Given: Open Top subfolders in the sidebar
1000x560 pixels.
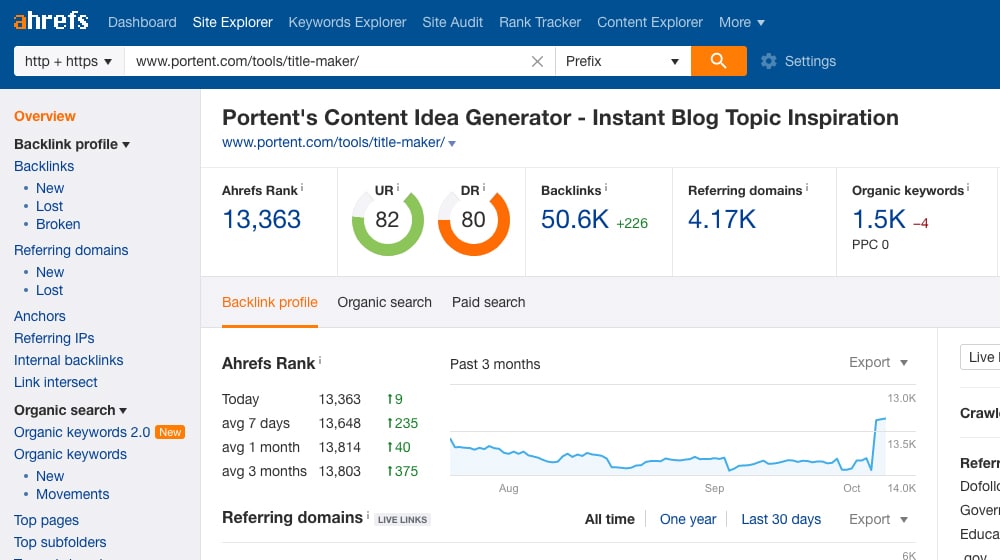Looking at the screenshot, I should point(60,542).
